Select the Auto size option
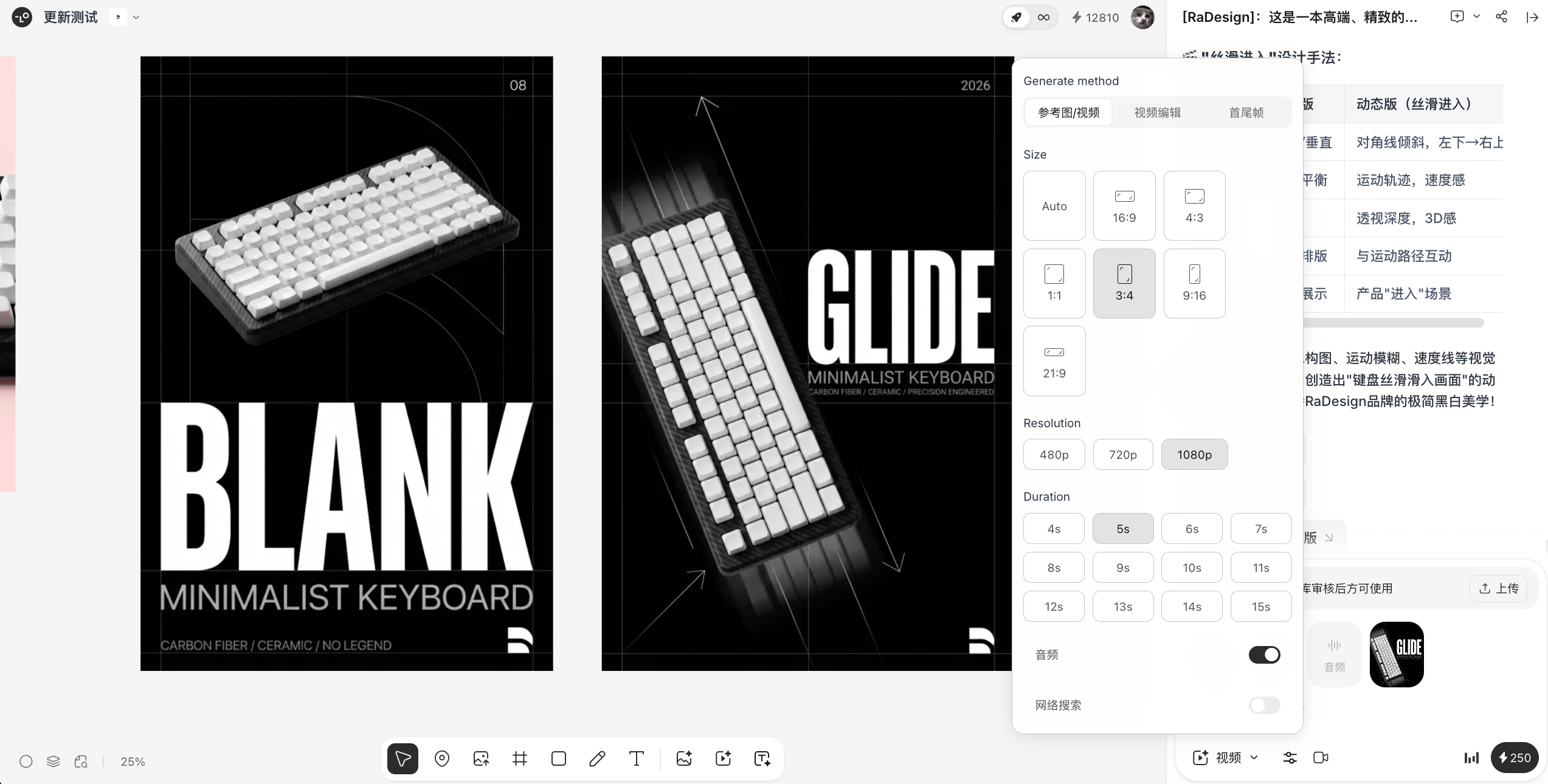 (x=1054, y=206)
